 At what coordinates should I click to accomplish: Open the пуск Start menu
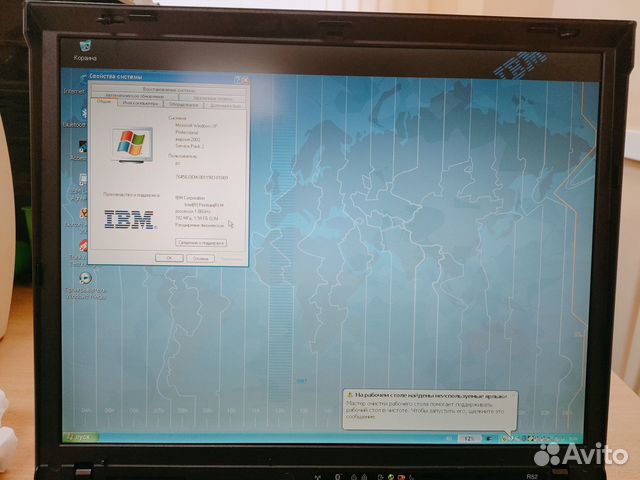(x=81, y=437)
